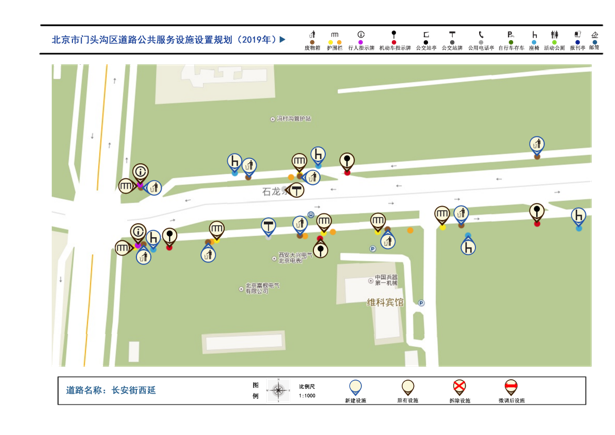Toggle the telephone legend icon

[x=480, y=35]
